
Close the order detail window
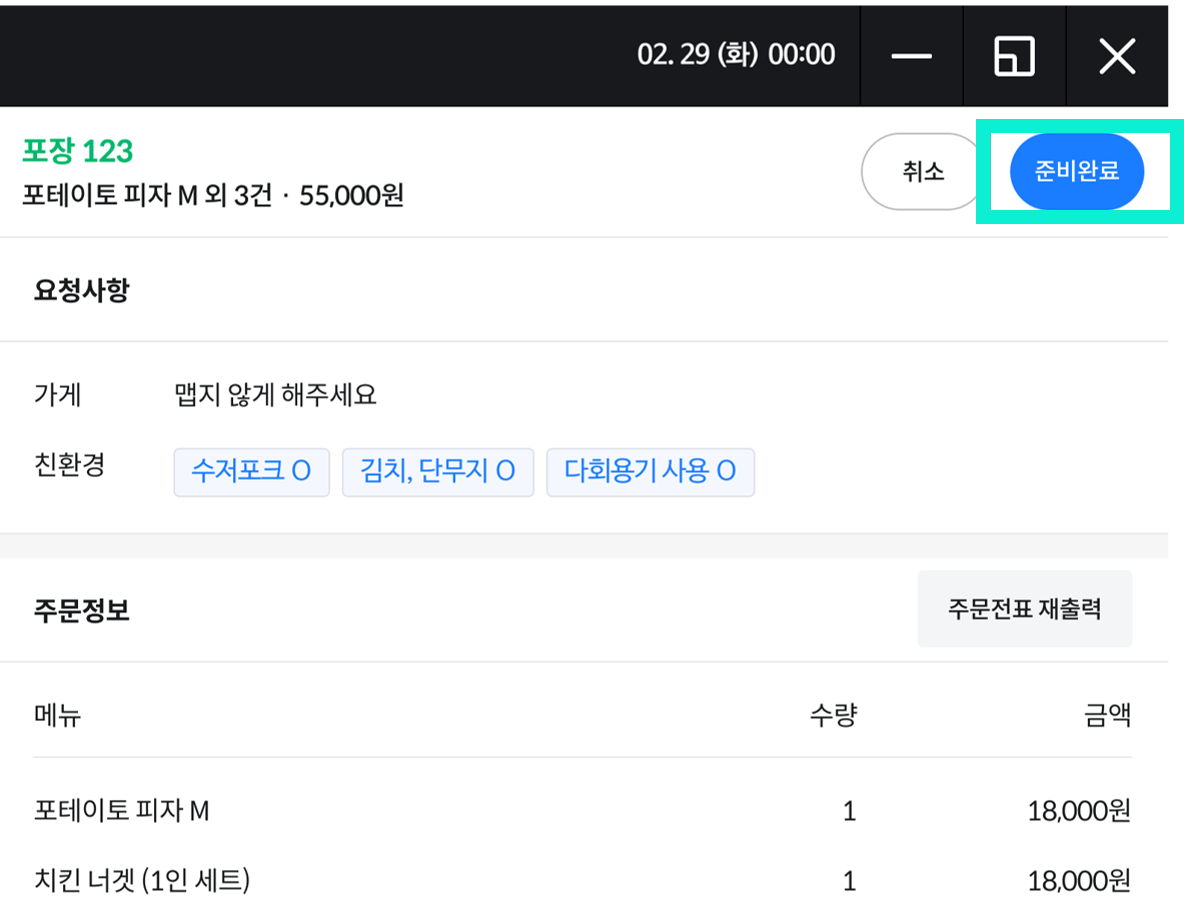pyautogui.click(x=1117, y=56)
